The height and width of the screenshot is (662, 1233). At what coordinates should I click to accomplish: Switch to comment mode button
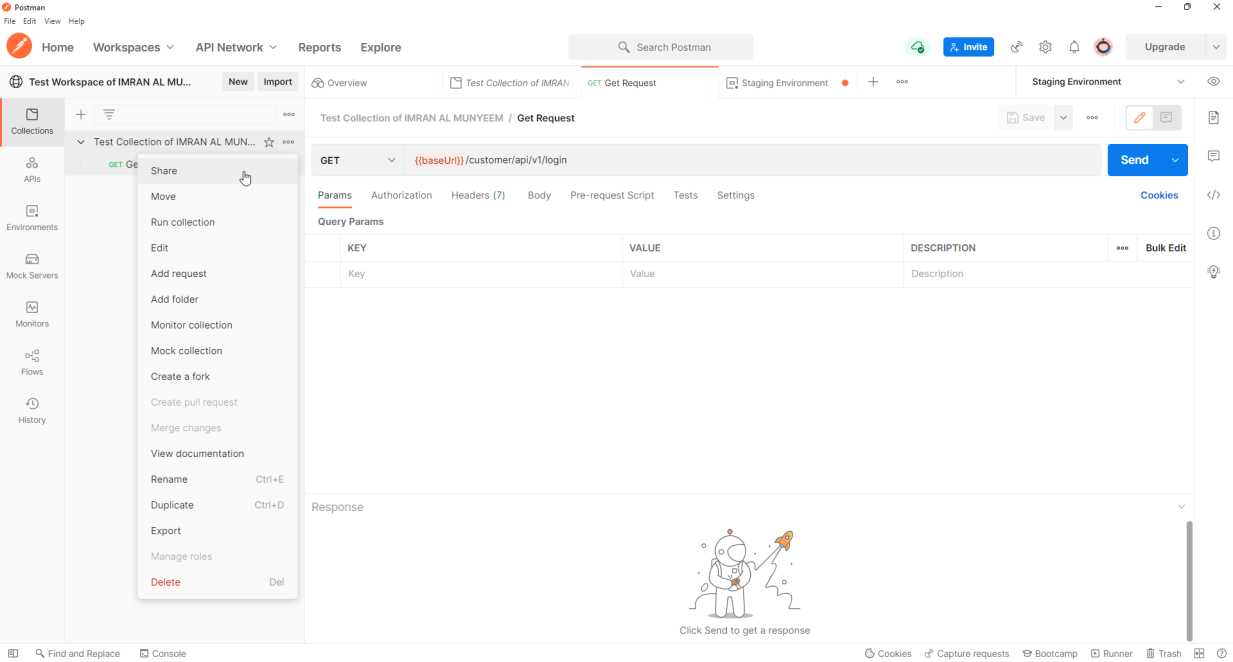[x=1167, y=118]
